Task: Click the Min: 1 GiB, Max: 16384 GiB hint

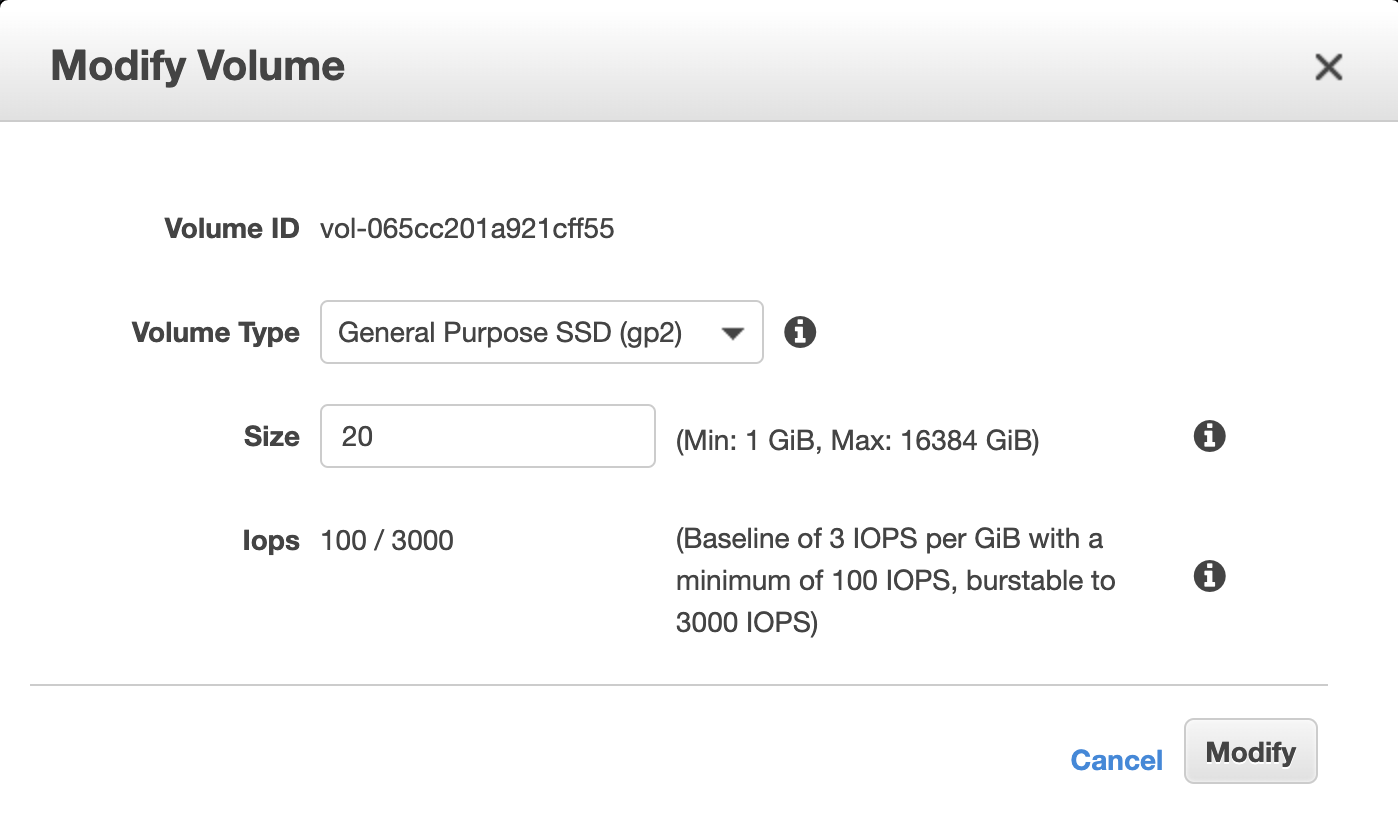Action: coord(858,440)
